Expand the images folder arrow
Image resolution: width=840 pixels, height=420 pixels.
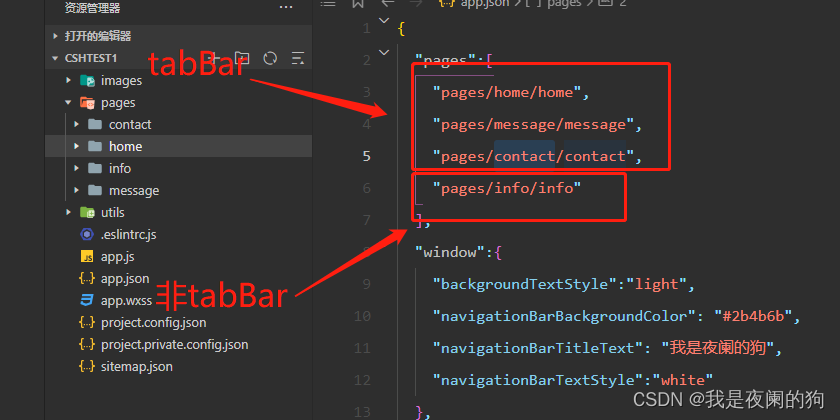click(69, 80)
